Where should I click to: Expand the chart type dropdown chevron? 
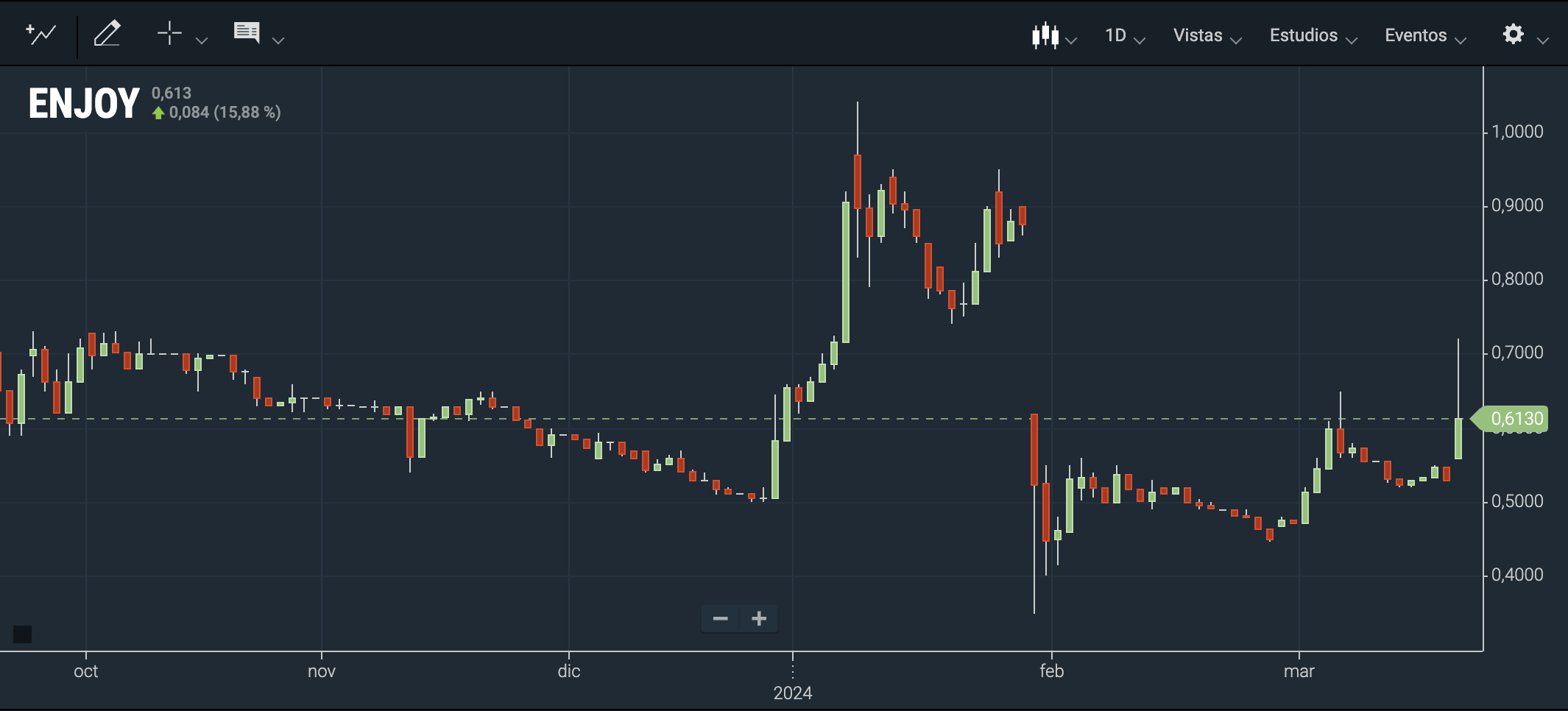(1072, 41)
